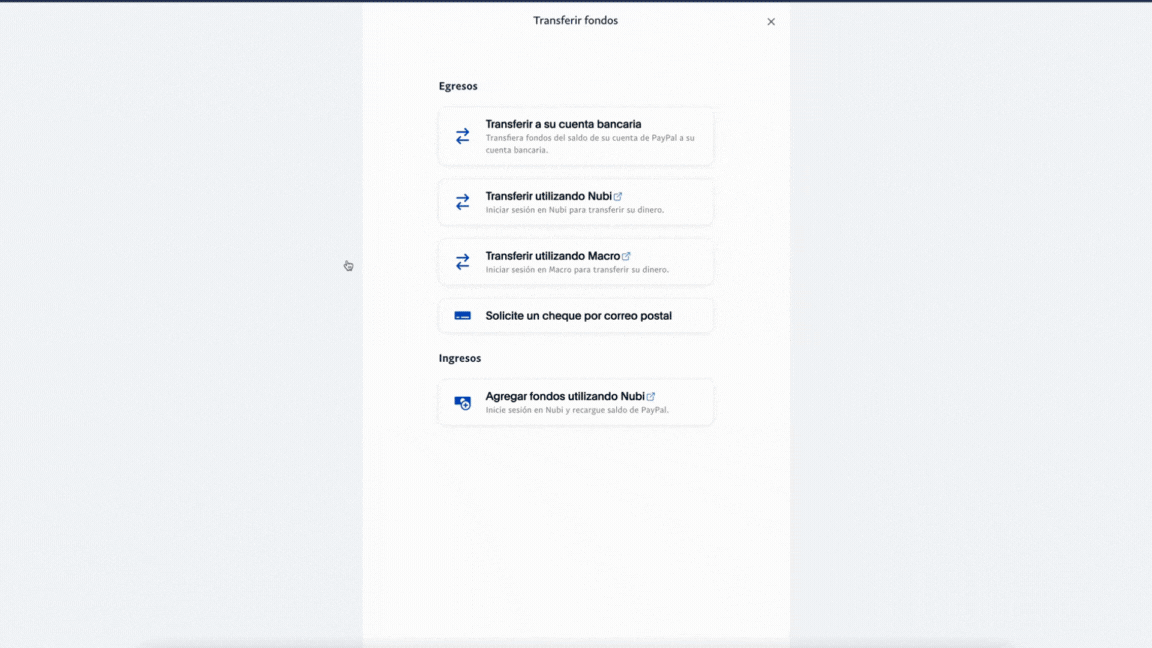Click the add funds wallet icon under Ingresos
Viewport: 1152px width, 648px height.
tap(462, 402)
